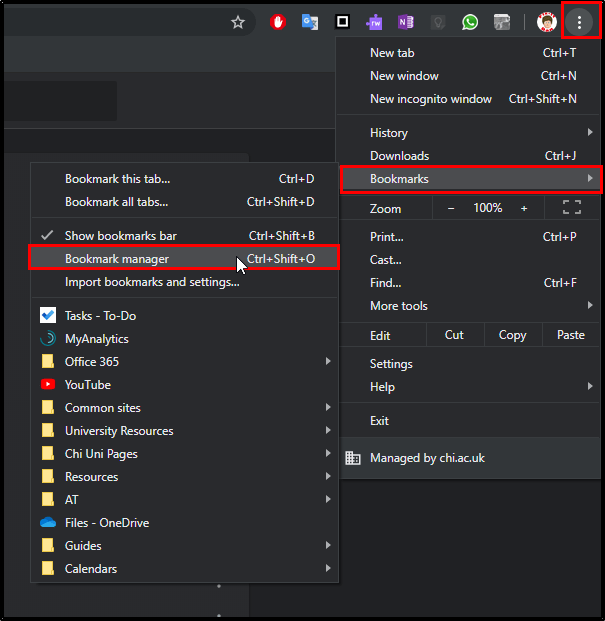Open a New incognito window
This screenshot has height=621, width=605.
click(x=470, y=99)
